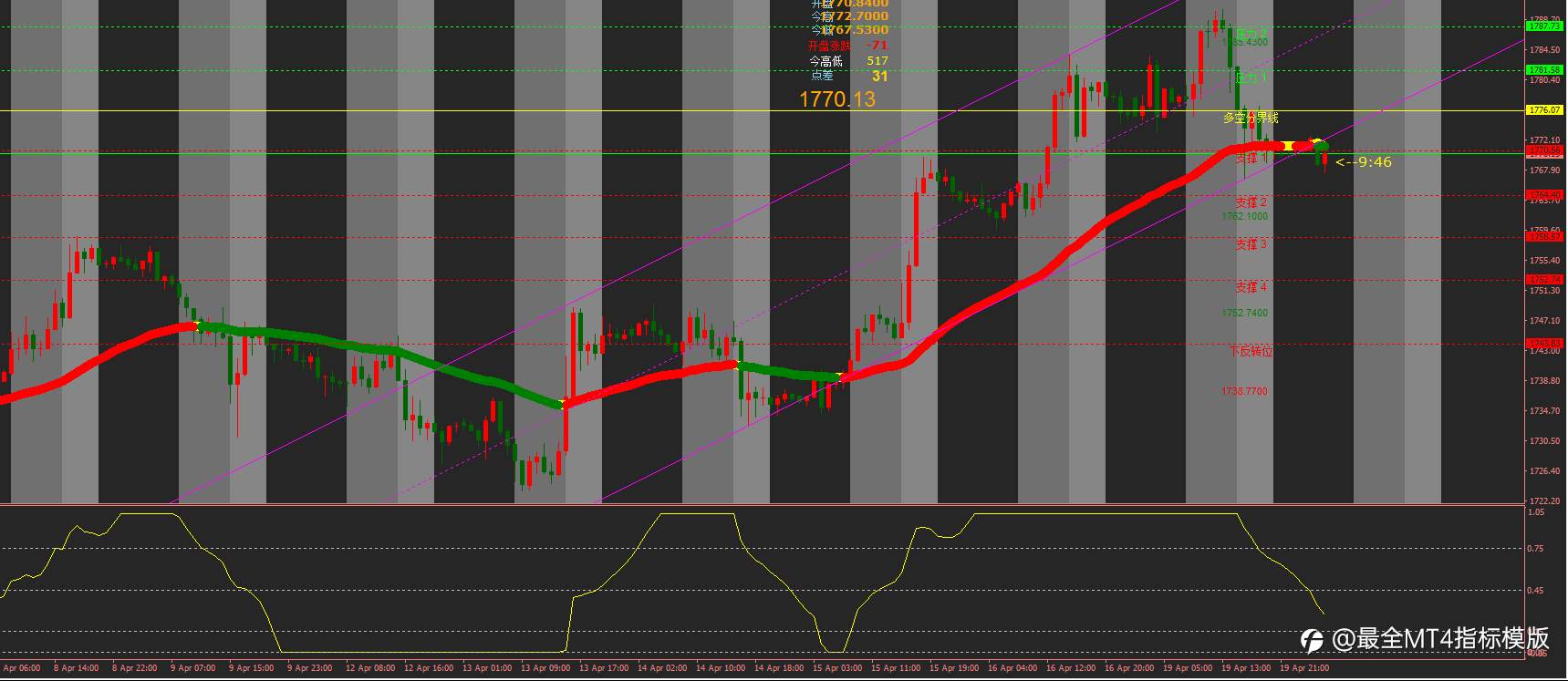Click the 1784.50 price scale value
The image size is (1568, 681).
pyautogui.click(x=1544, y=49)
